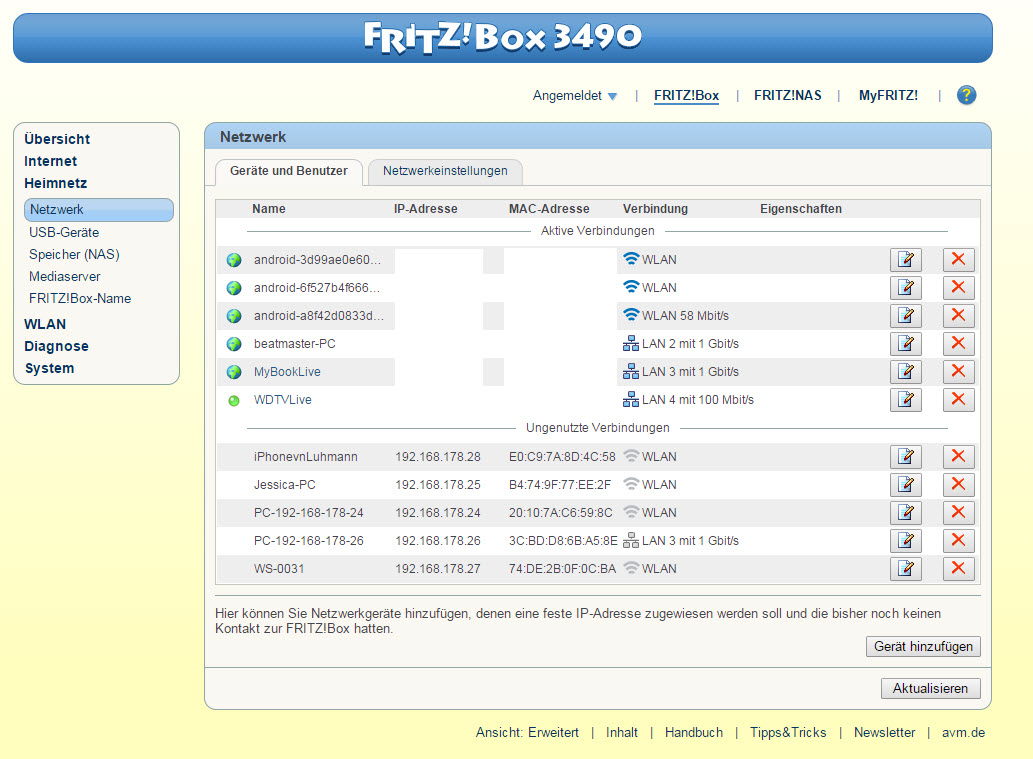The width and height of the screenshot is (1033, 759).
Task: Edit the beatmaster-PC device entry
Action: [x=906, y=343]
